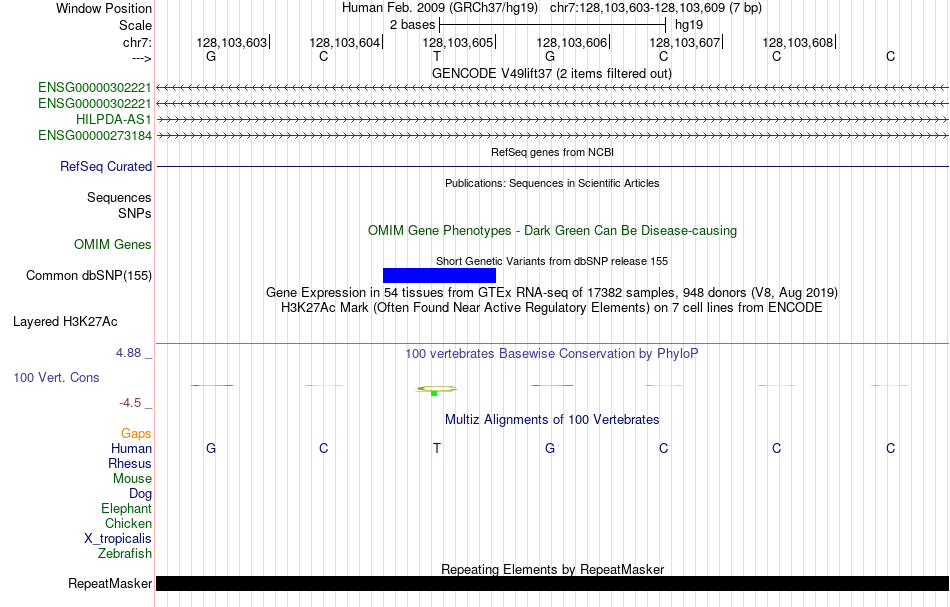Click the 4.88 PhyloP upper axis value

click(x=128, y=353)
